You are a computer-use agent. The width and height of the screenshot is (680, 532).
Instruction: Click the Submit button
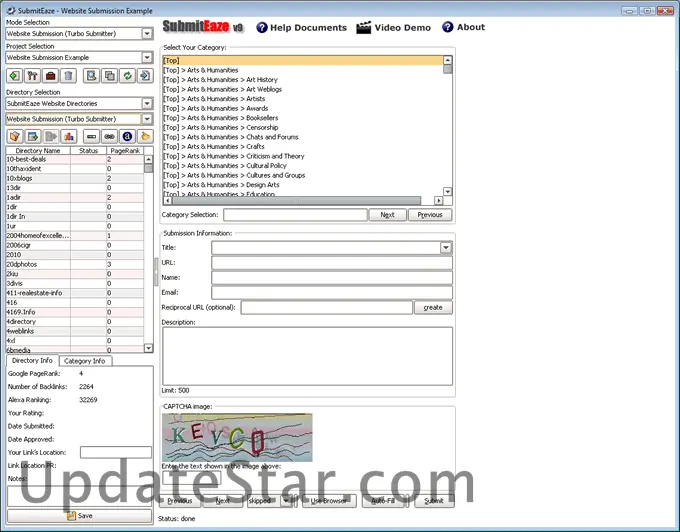tap(434, 501)
